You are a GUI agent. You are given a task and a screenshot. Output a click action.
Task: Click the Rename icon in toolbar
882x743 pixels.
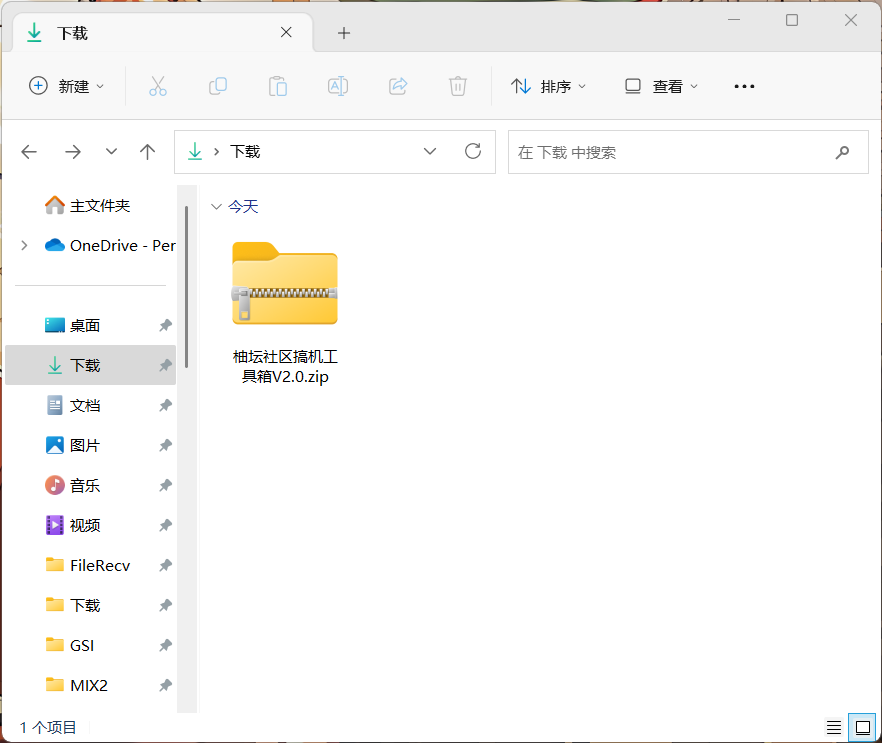(x=338, y=86)
